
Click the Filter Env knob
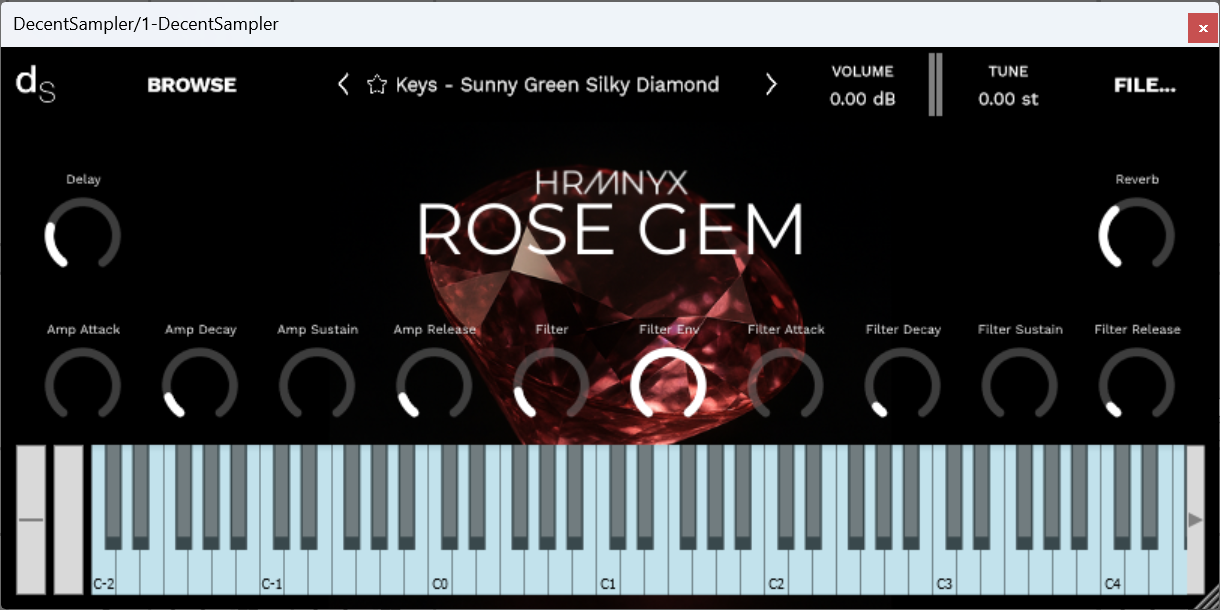[669, 386]
